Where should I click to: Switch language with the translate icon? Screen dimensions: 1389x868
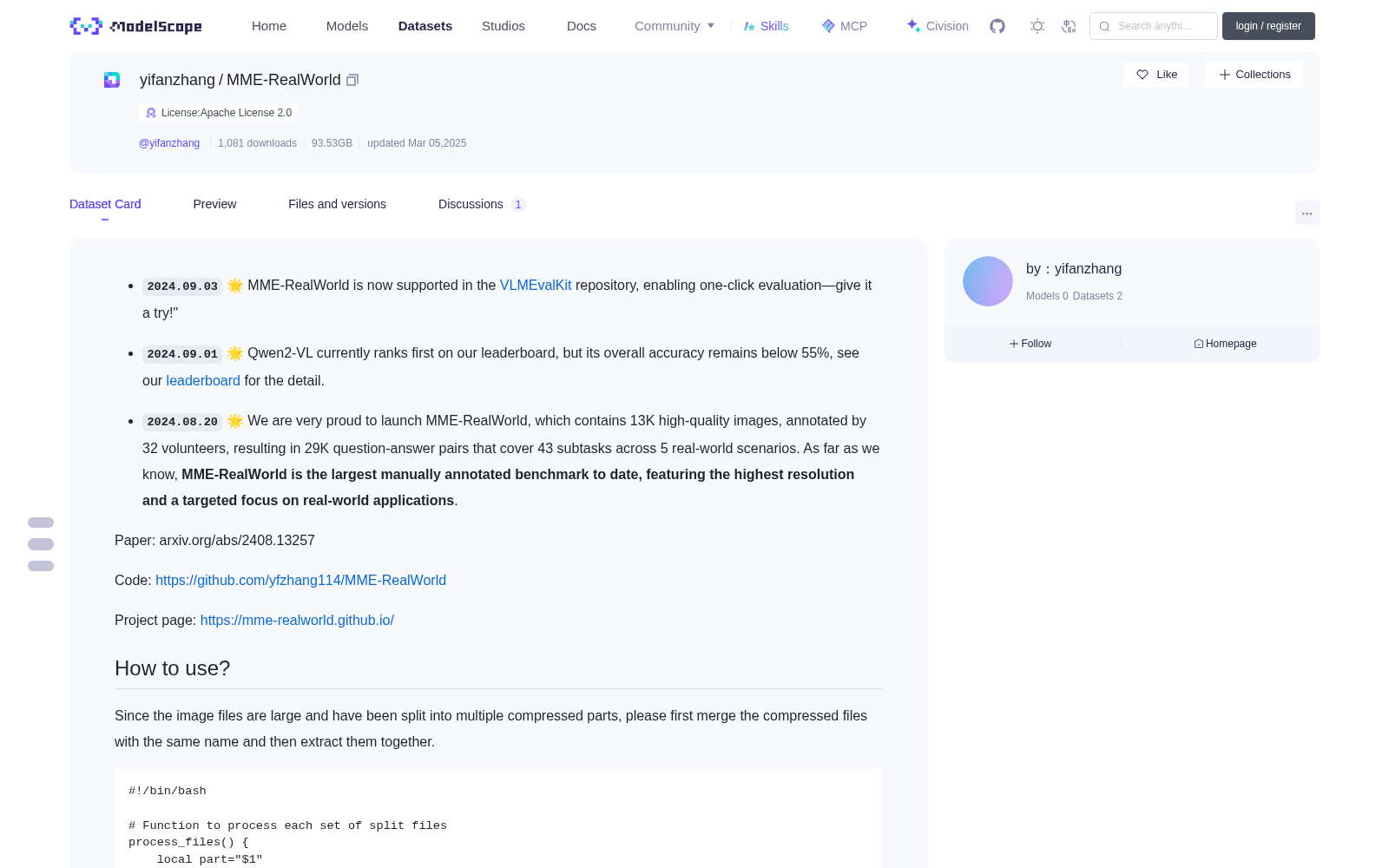1069,26
